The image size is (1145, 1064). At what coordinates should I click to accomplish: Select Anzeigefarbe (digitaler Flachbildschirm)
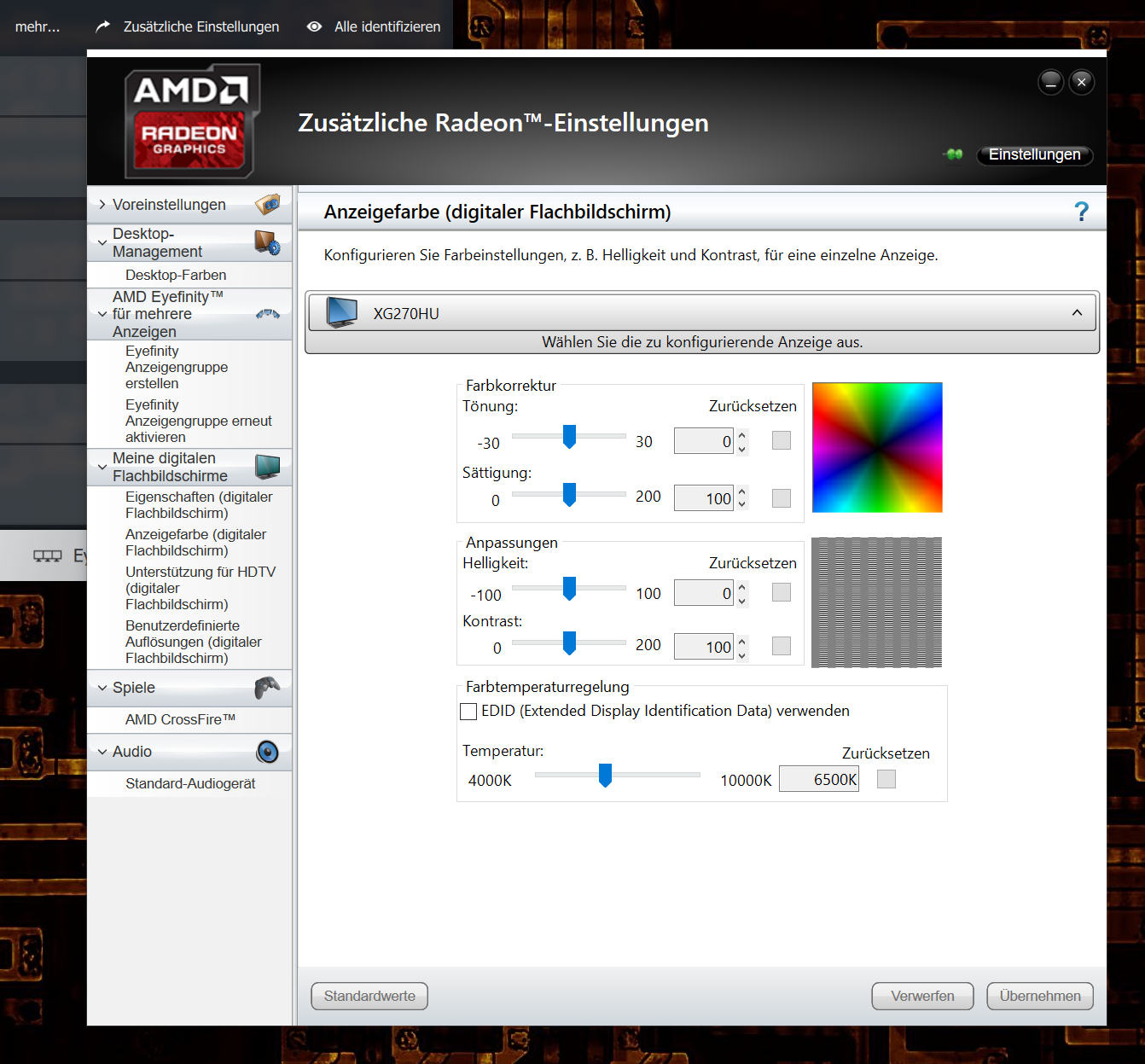[x=195, y=543]
